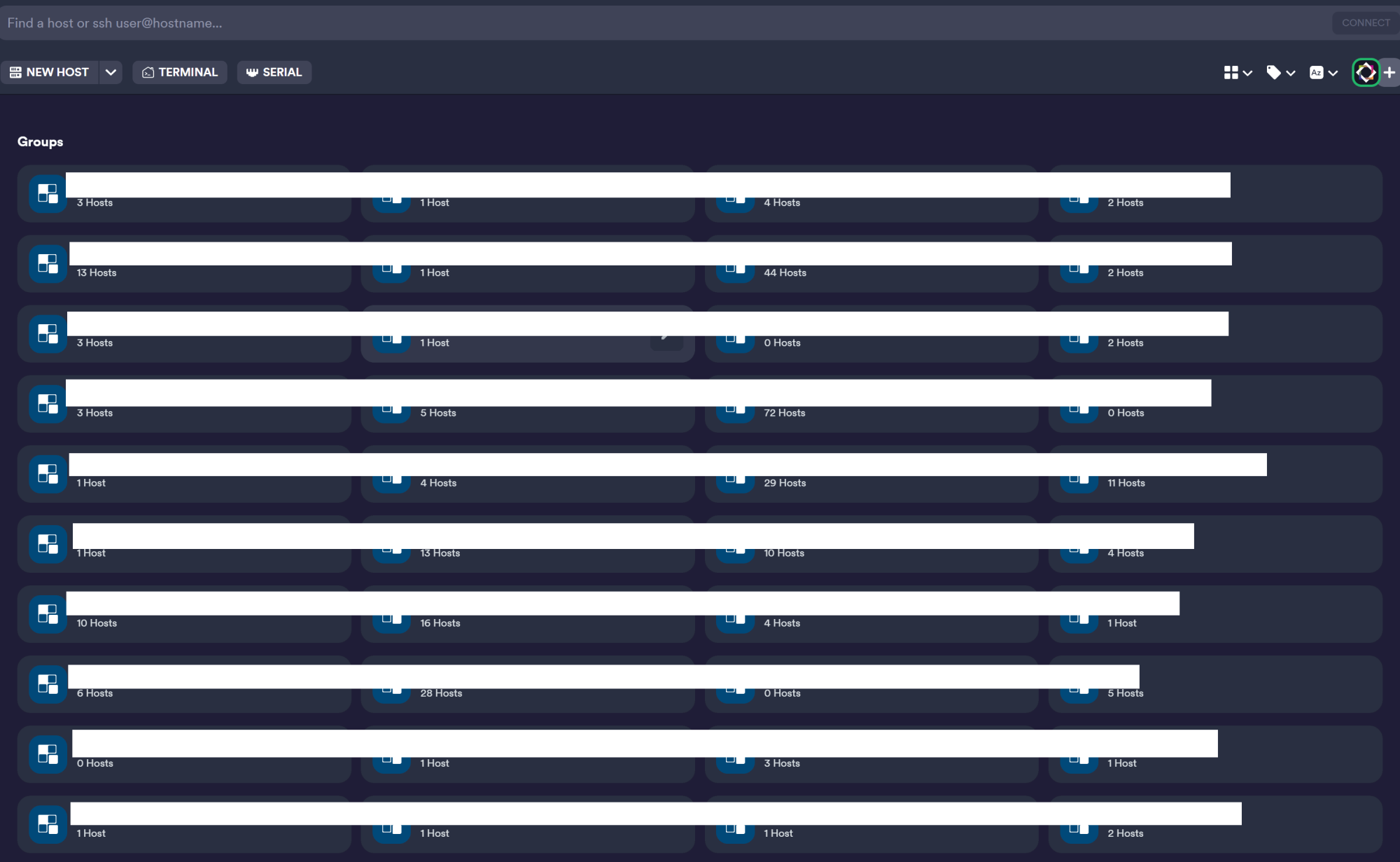Click the green-outlined account avatar icon
Image resolution: width=1400 pixels, height=862 pixels.
click(x=1365, y=72)
